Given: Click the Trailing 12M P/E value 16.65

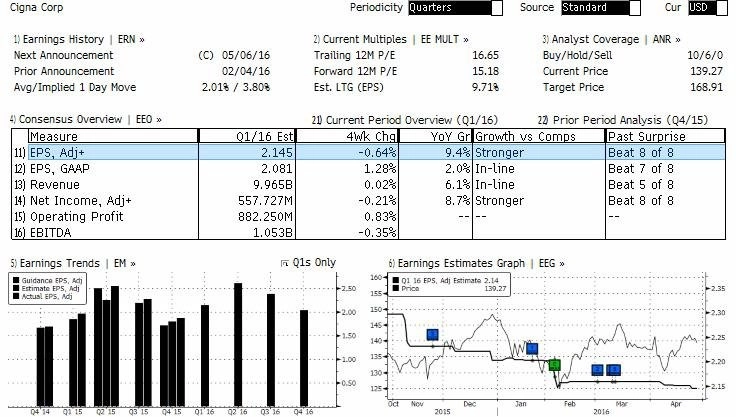Looking at the screenshot, I should click(485, 55).
